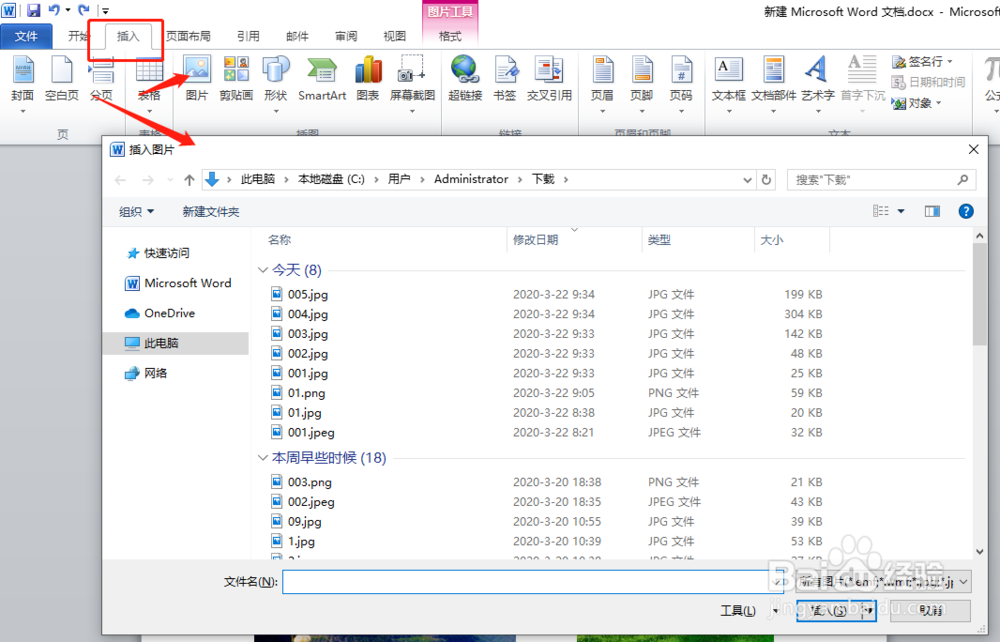
Task: Open the 屏幕截图 screenshot tool
Action: coord(412,84)
